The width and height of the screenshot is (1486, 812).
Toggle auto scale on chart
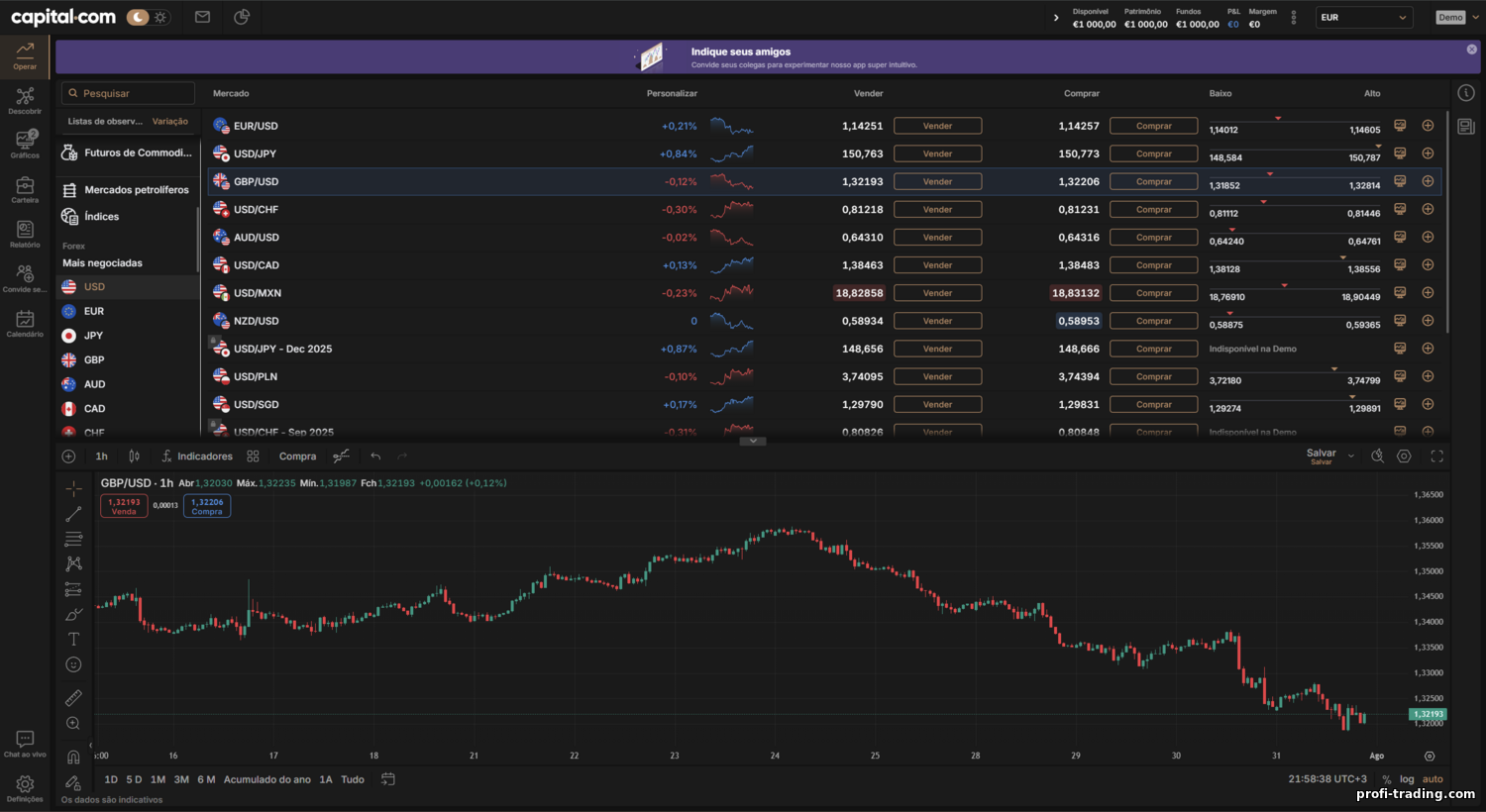pyautogui.click(x=1433, y=779)
